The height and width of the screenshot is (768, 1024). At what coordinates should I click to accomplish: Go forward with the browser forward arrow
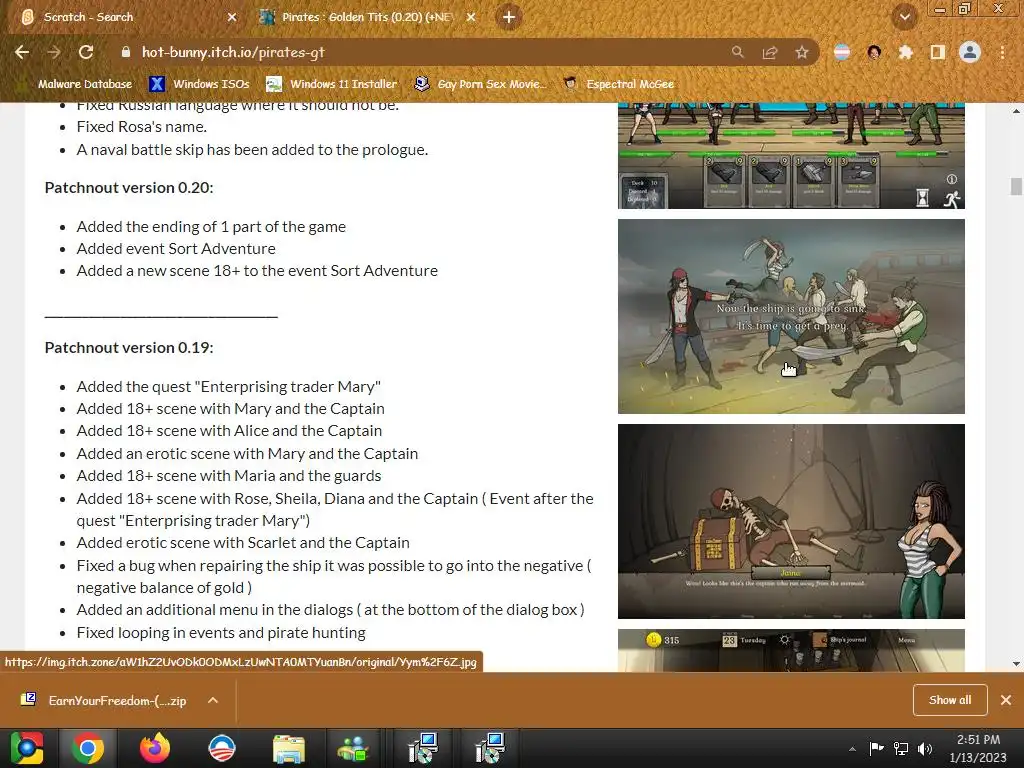click(54, 52)
